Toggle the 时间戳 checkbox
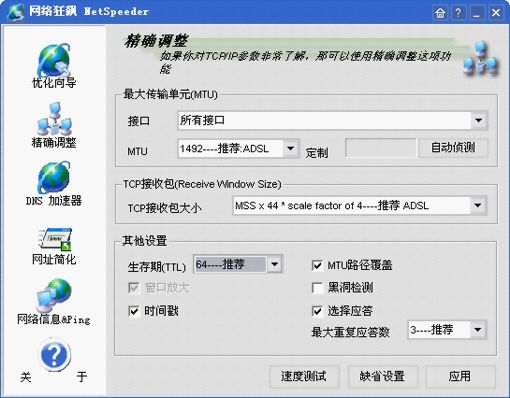Image resolution: width=510 pixels, height=398 pixels. pyautogui.click(x=134, y=311)
